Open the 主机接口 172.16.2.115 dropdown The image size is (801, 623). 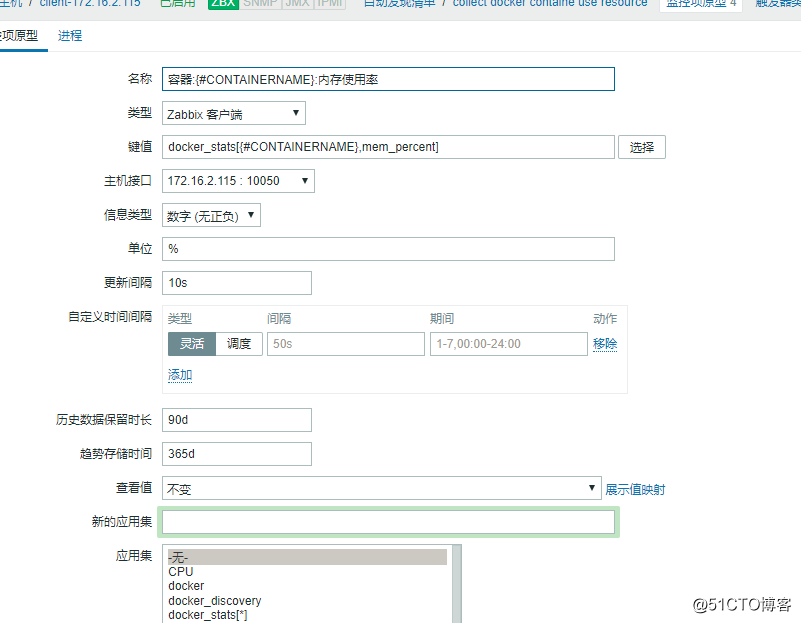coord(238,181)
